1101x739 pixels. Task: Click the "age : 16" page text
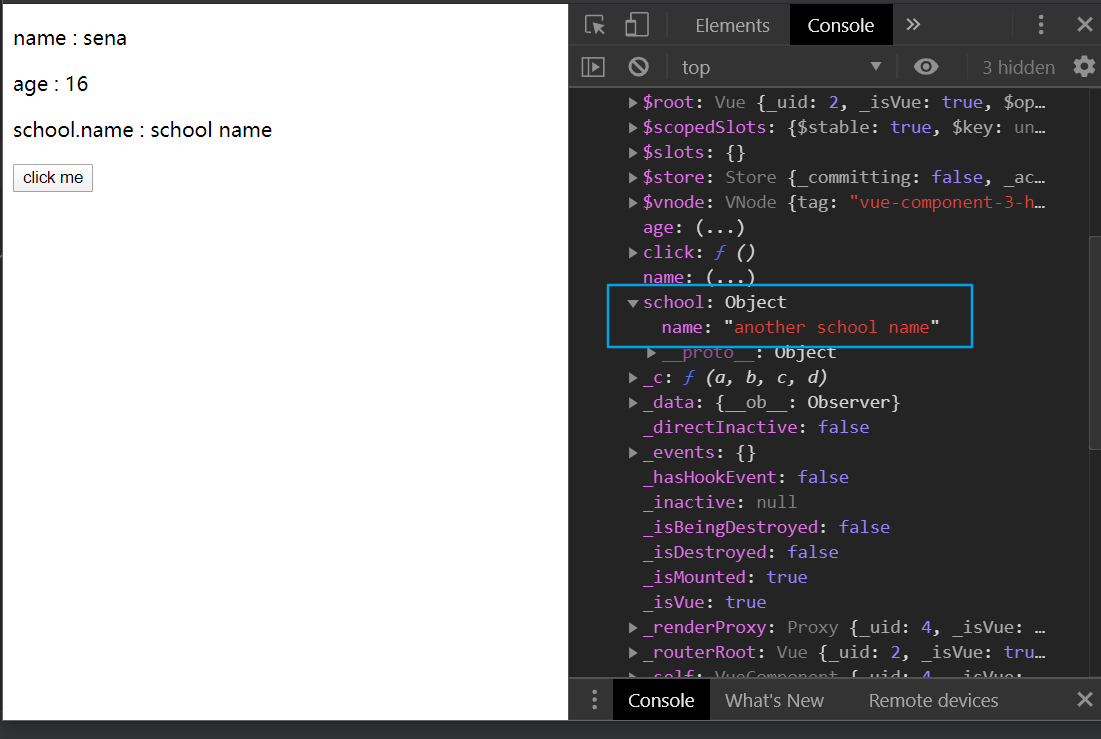point(51,84)
